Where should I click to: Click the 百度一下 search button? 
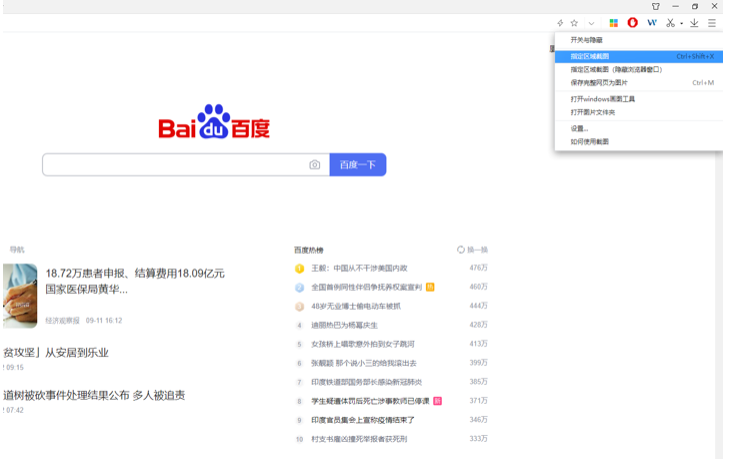(358, 164)
